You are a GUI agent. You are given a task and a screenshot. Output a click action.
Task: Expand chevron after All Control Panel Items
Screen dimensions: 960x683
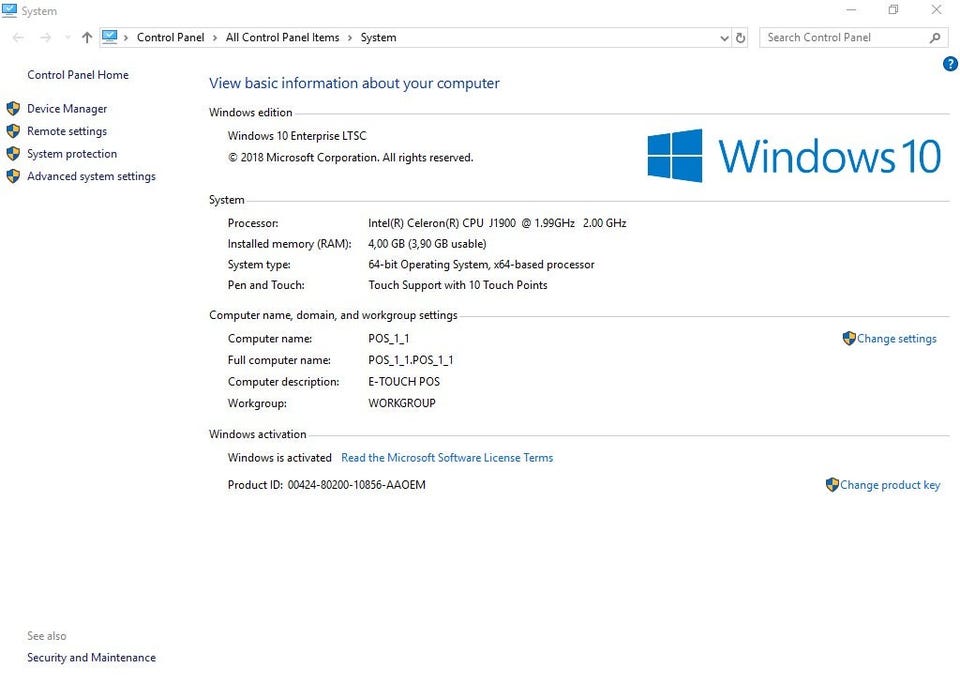click(350, 38)
